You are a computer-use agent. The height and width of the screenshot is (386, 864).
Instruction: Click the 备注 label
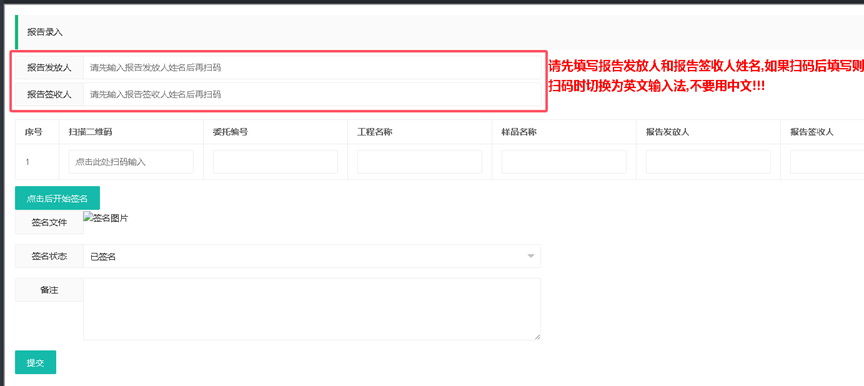[x=49, y=290]
